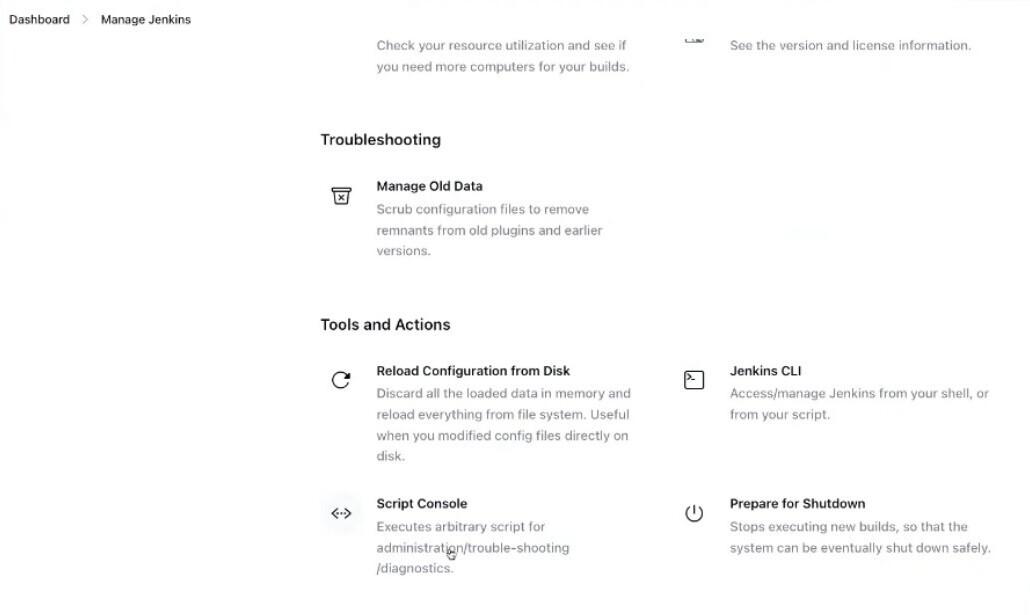
Task: Click the 'Discard all the loaded data' description
Action: coord(503,424)
